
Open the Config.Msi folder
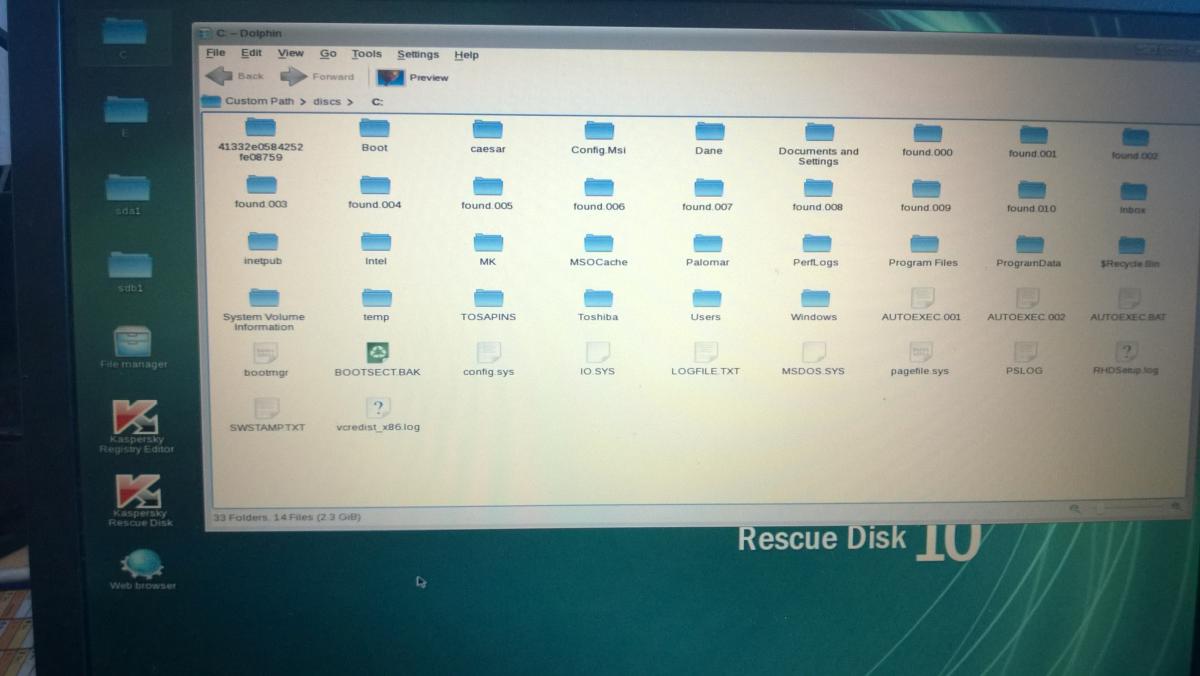pos(598,138)
